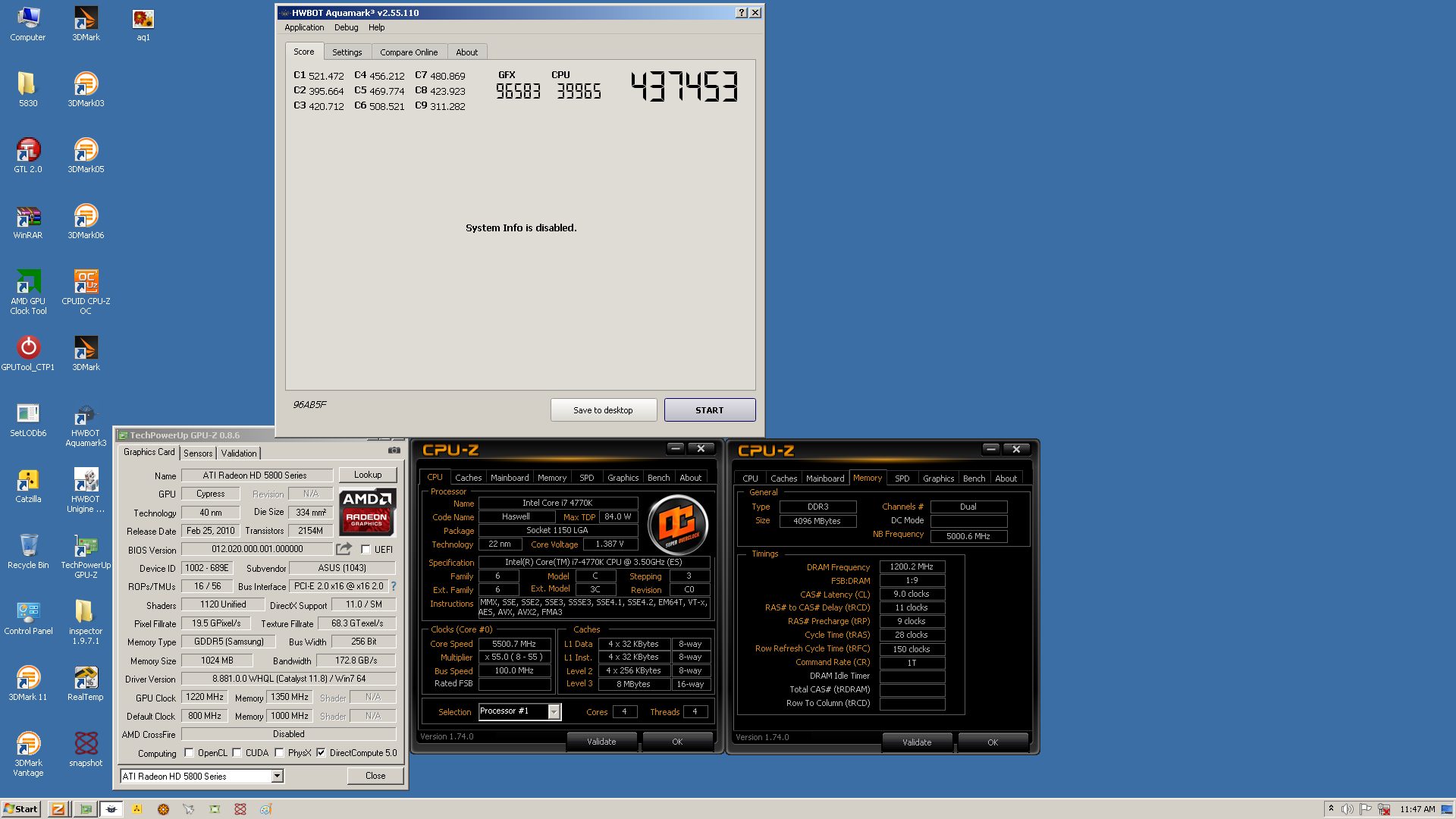The width and height of the screenshot is (1456, 819).
Task: Launch CPUID CPU-Z OC desktop icon
Action: coord(86,292)
